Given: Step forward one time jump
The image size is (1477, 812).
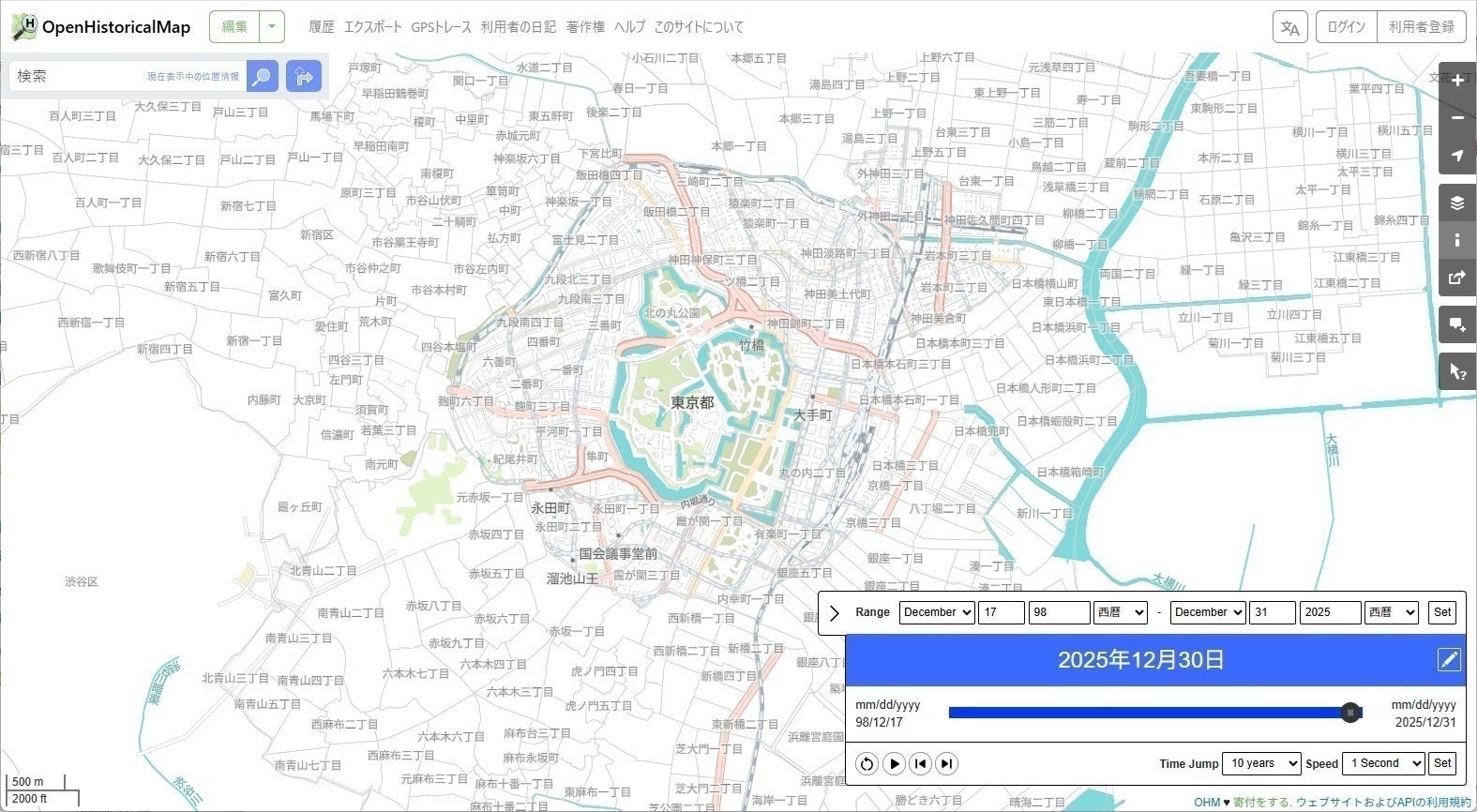Looking at the screenshot, I should [946, 763].
